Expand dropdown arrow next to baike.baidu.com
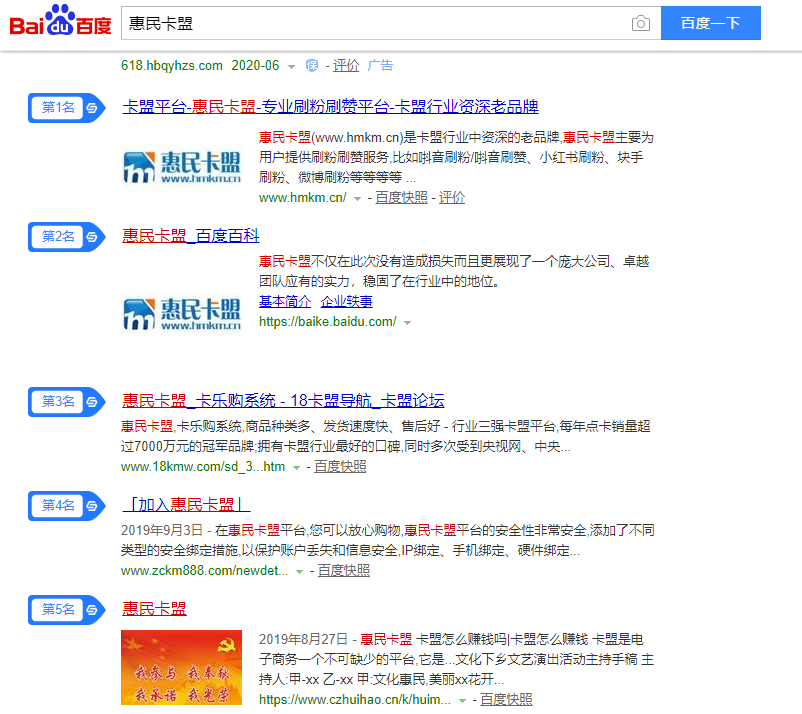802x714 pixels. point(408,323)
